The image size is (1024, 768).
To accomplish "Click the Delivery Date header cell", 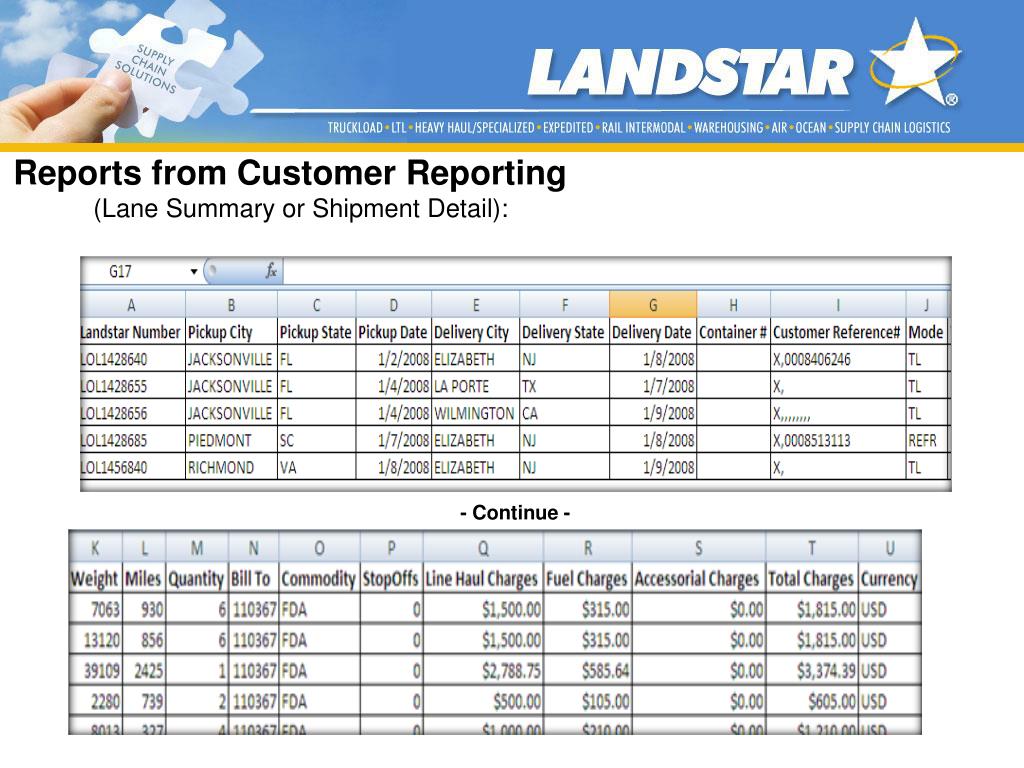I will pos(653,332).
